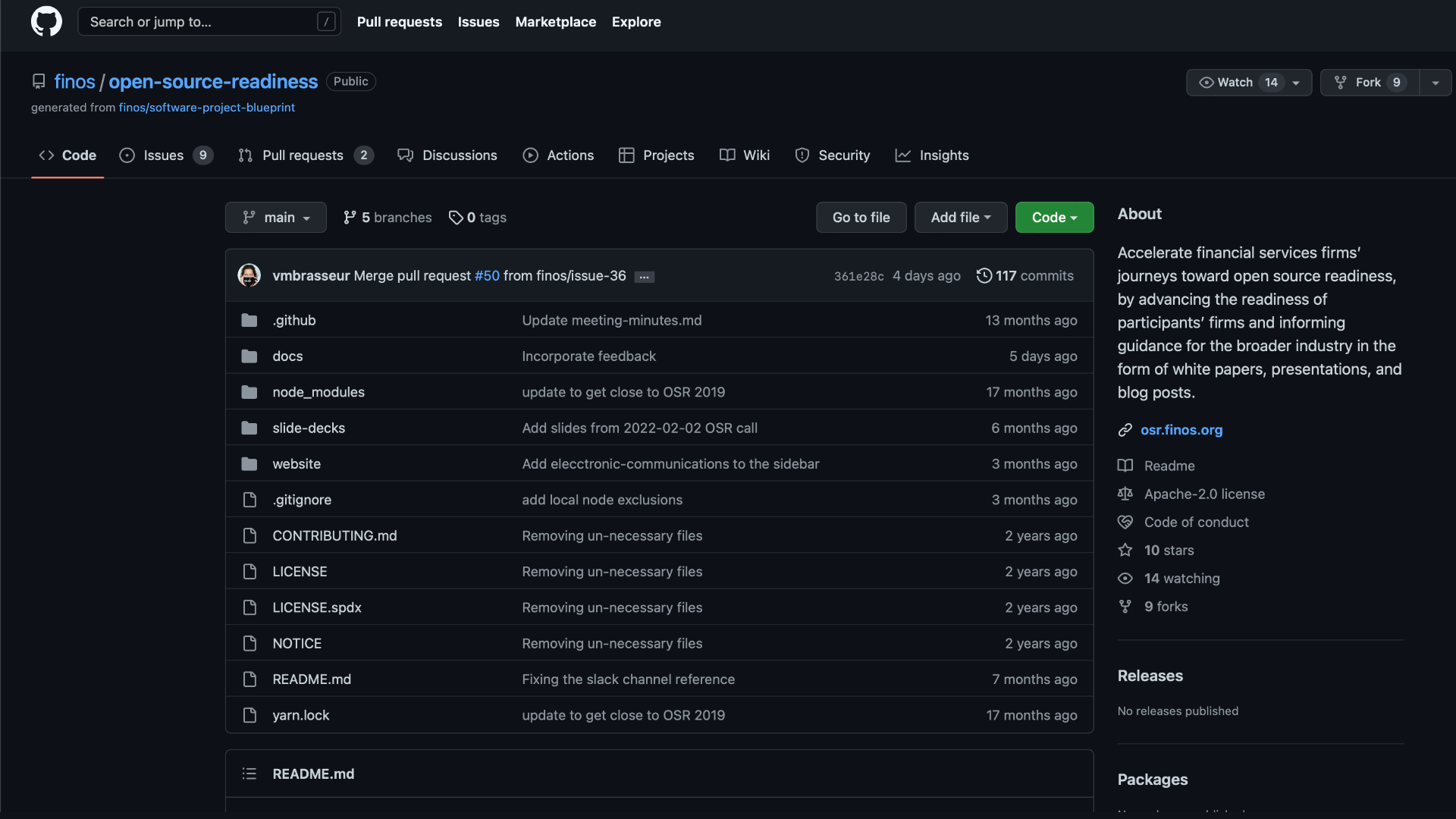Open the 'Incorporate feedback' commit message

click(589, 356)
